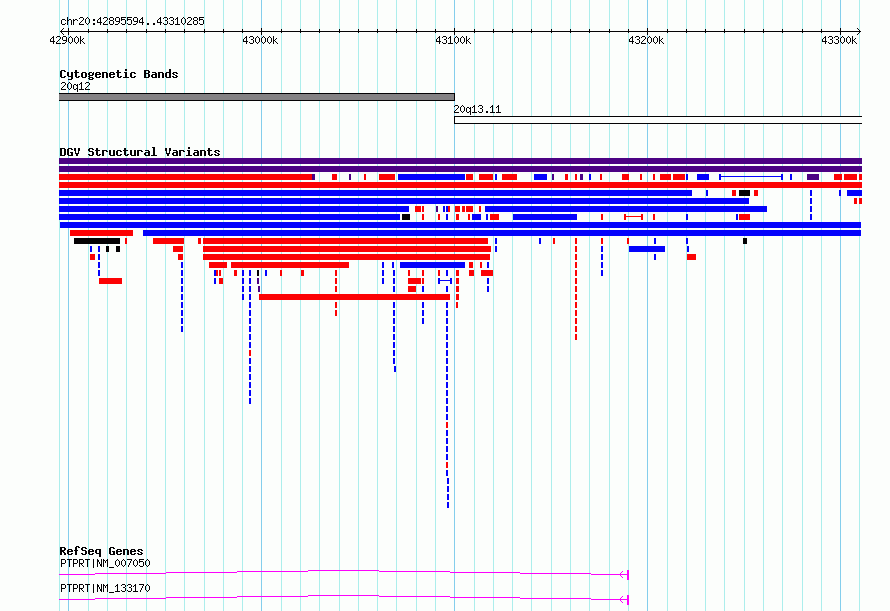
Task: Open the Cytogenetic Bands track title
Action: [x=119, y=74]
